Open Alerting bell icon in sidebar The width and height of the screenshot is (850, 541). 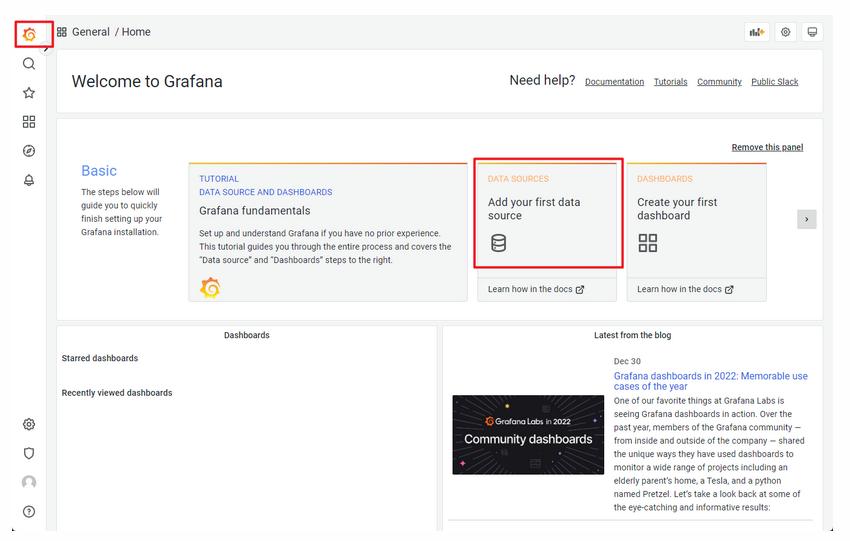tap(29, 180)
